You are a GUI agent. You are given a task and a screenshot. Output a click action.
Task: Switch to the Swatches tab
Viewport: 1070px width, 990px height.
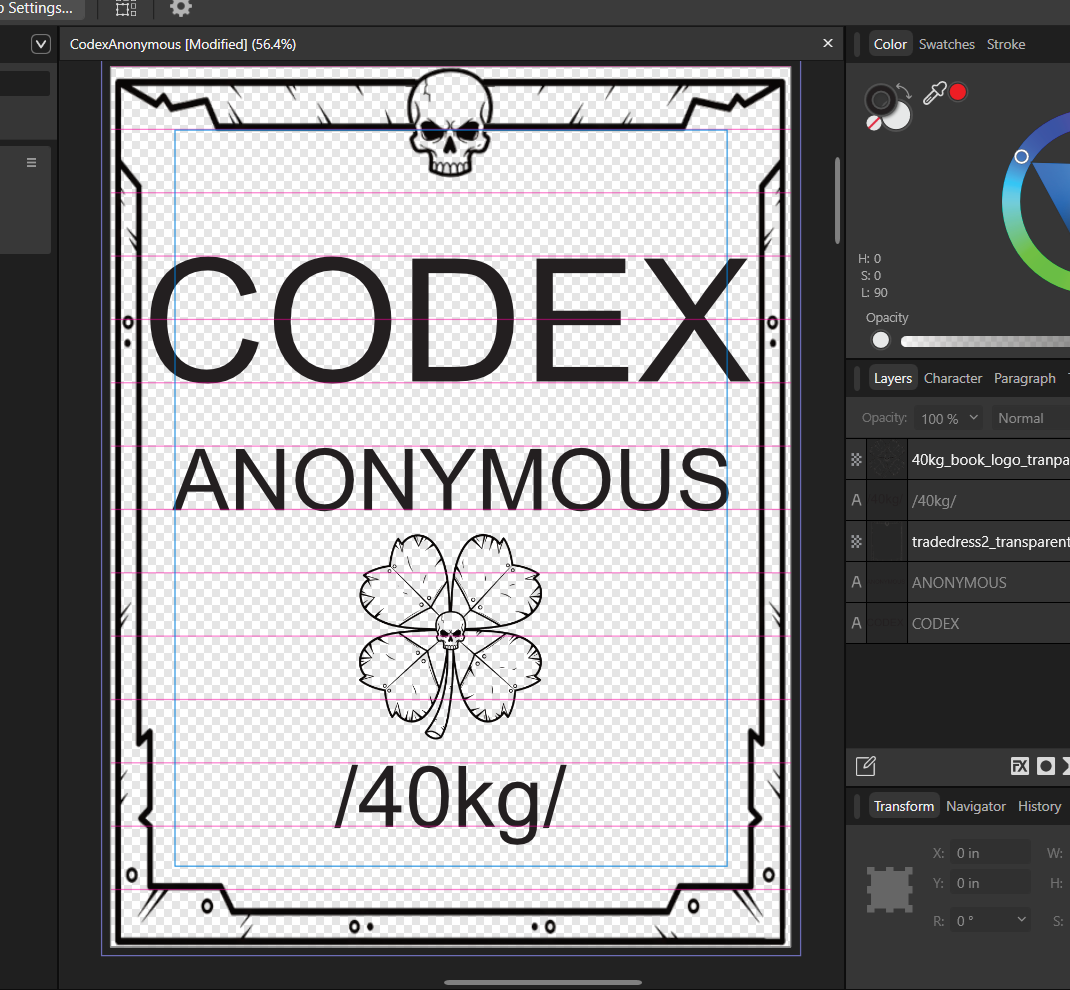946,44
